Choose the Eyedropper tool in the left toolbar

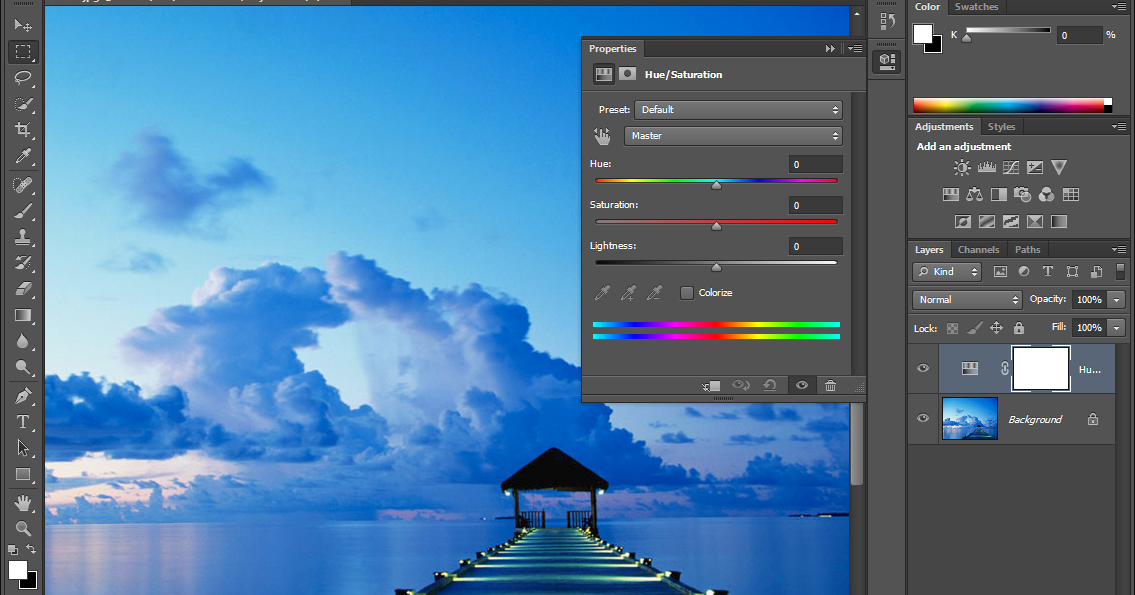coord(23,156)
